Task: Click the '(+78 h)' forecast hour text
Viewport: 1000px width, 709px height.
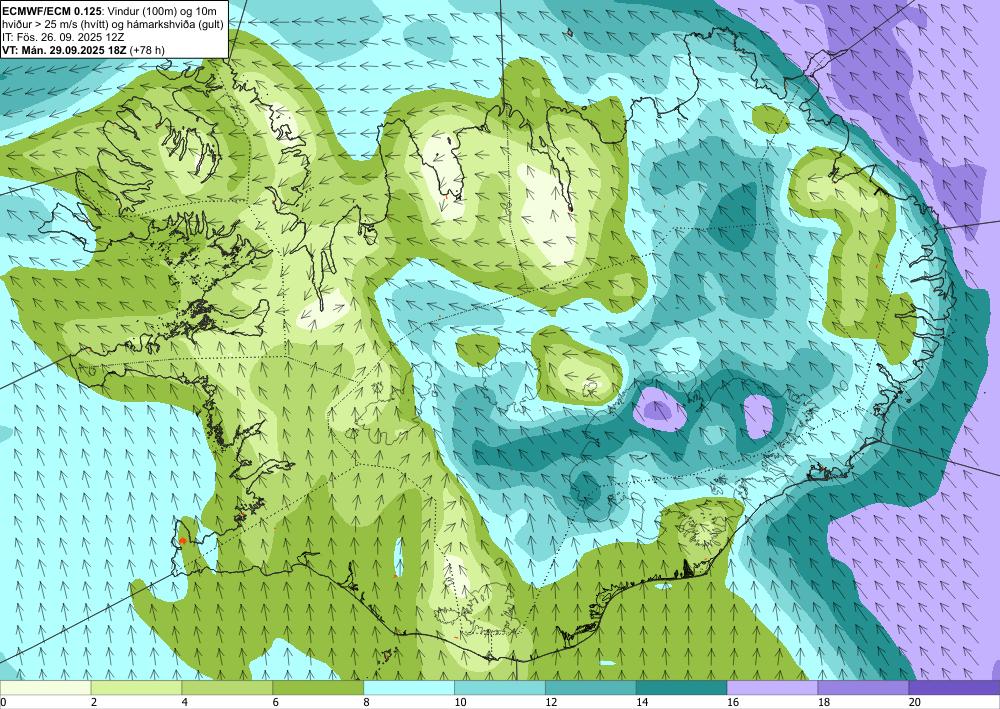Action: coord(147,50)
